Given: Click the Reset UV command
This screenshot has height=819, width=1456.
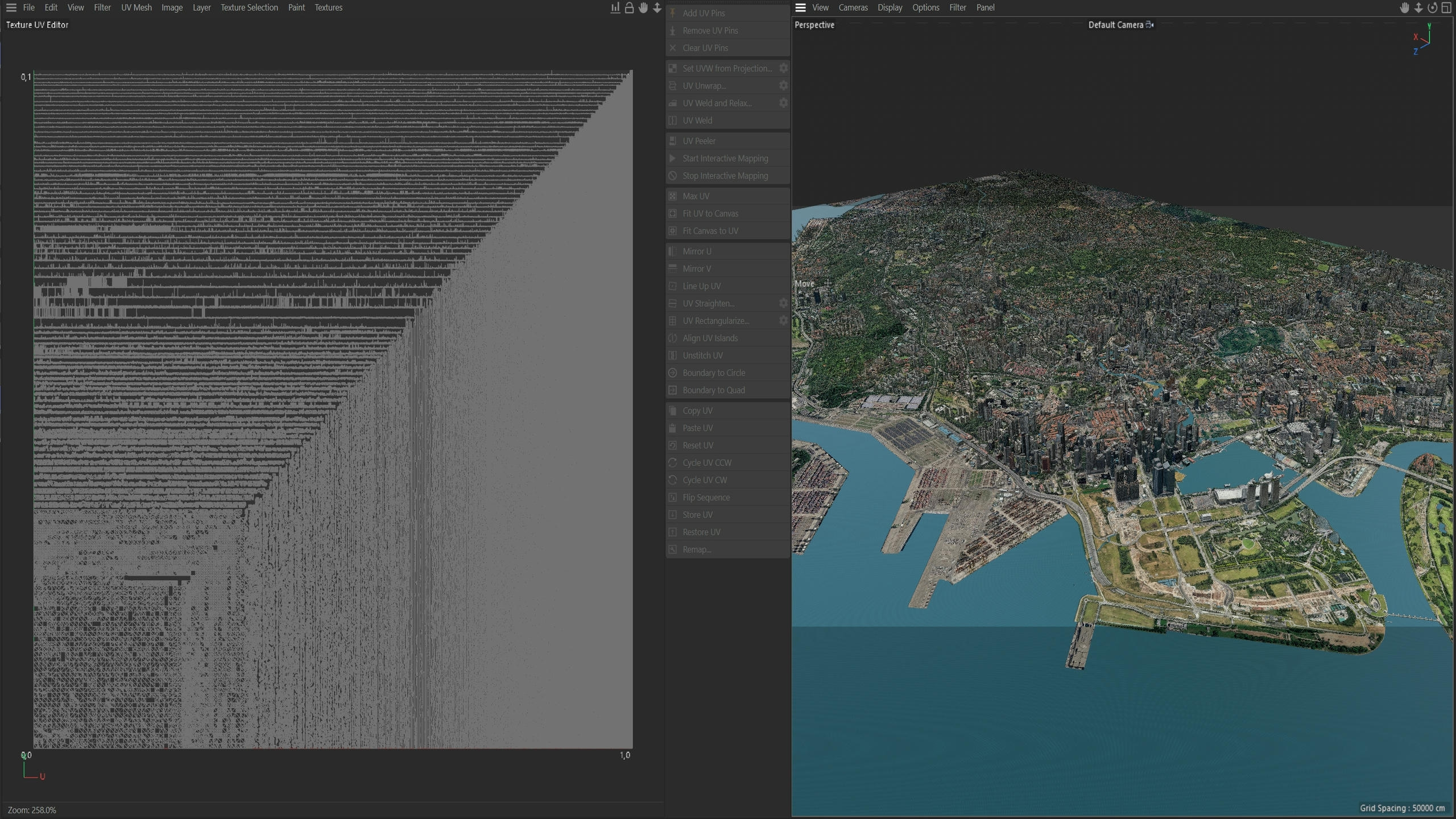Looking at the screenshot, I should (x=728, y=445).
